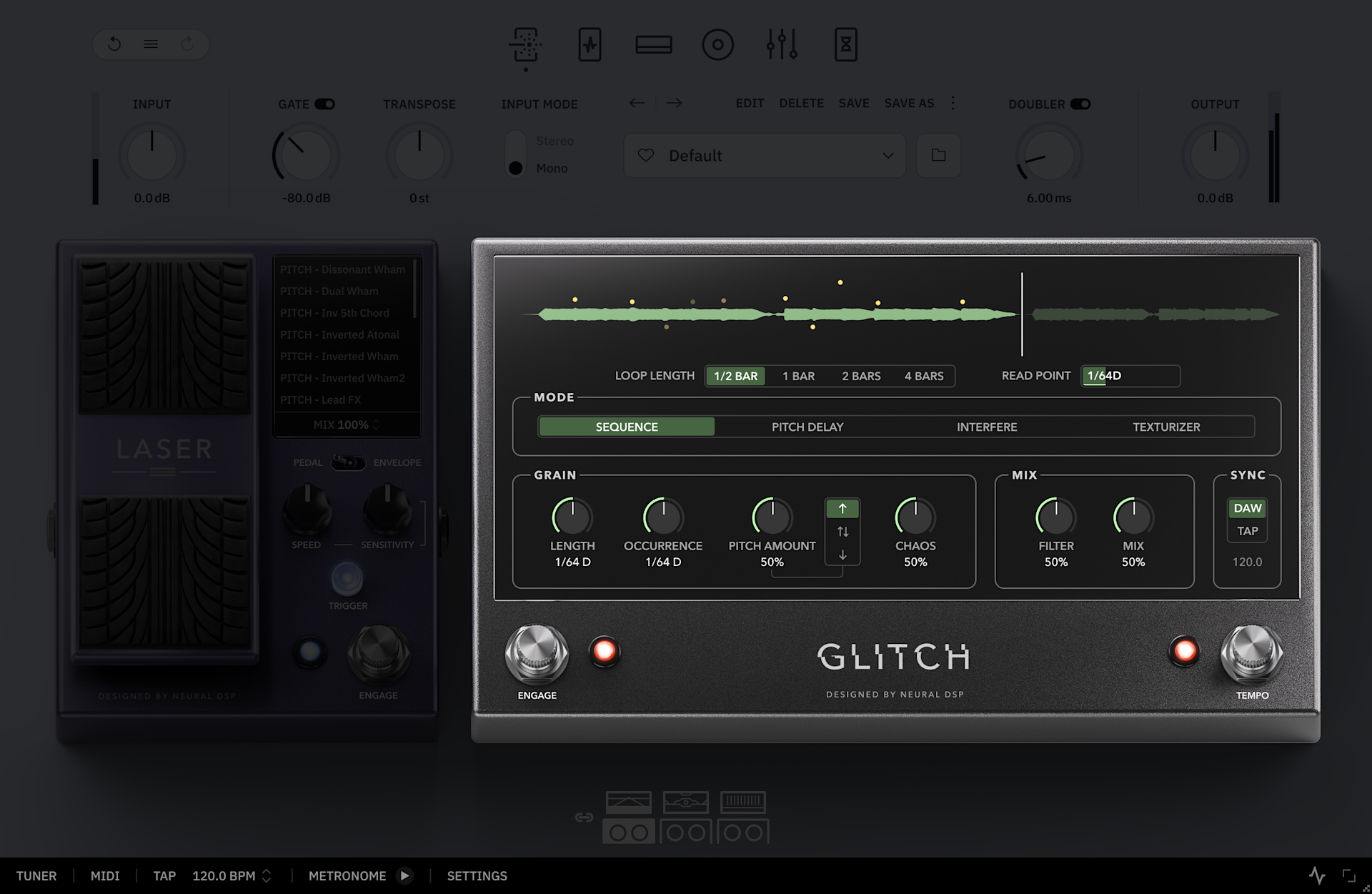The image size is (1372, 894).
Task: Click the INPUT gain knob
Action: (151, 155)
